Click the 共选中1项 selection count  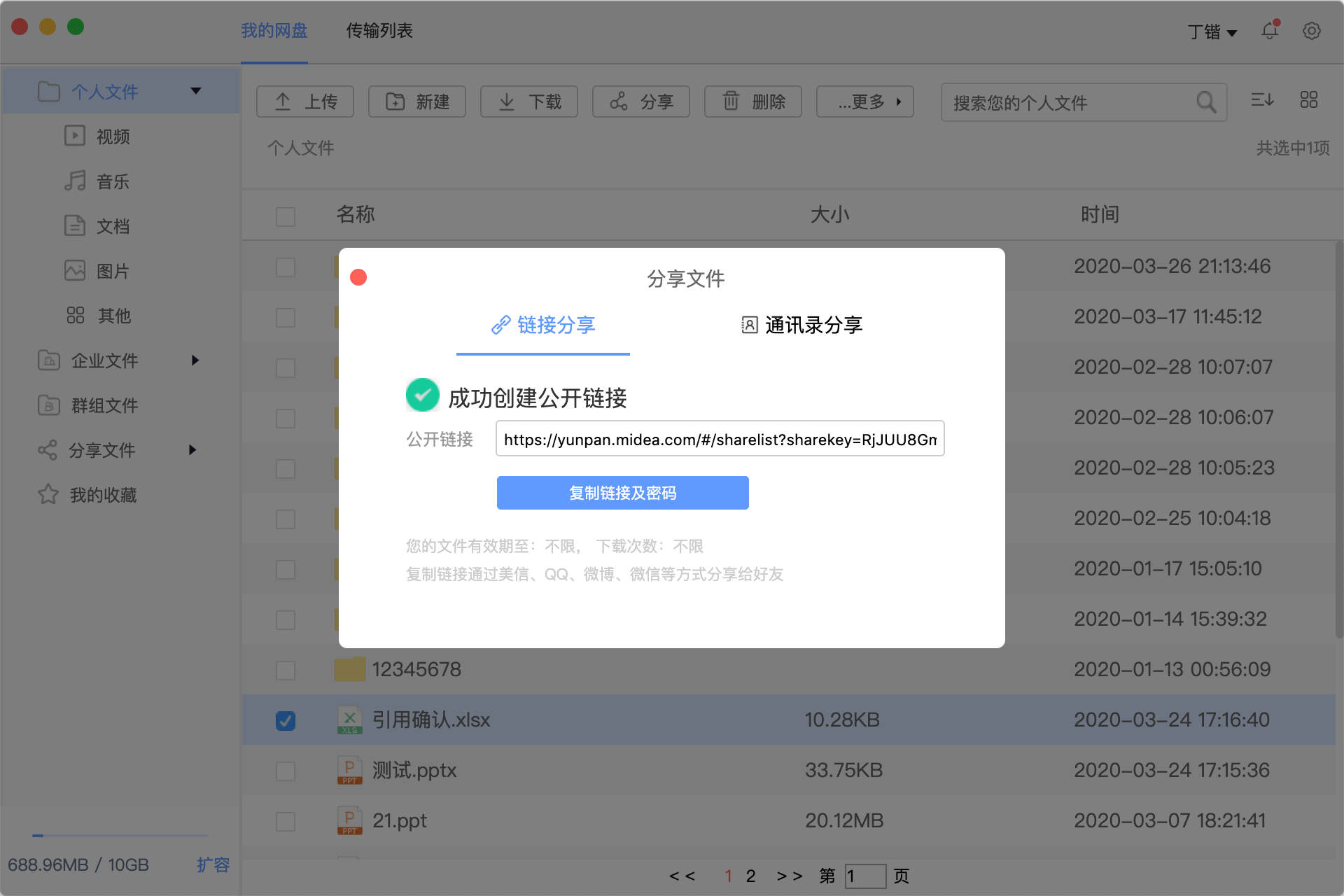(x=1292, y=148)
